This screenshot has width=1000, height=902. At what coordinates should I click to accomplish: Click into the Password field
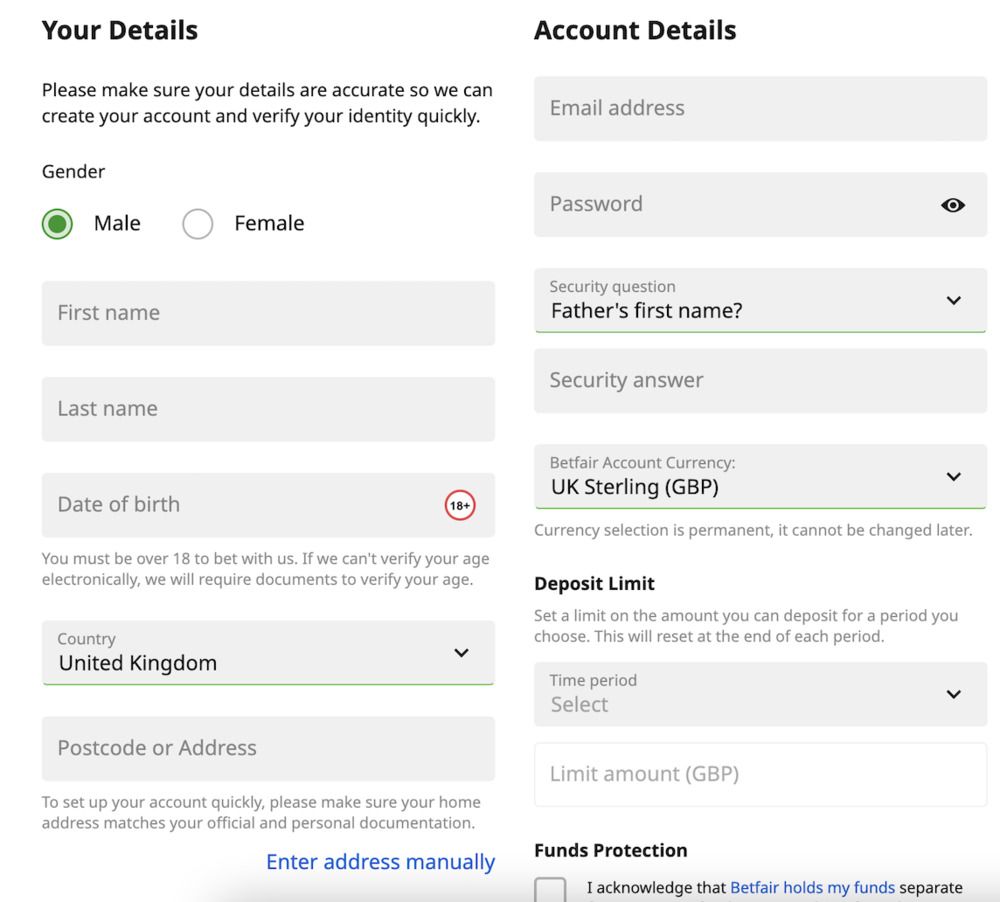(730, 205)
